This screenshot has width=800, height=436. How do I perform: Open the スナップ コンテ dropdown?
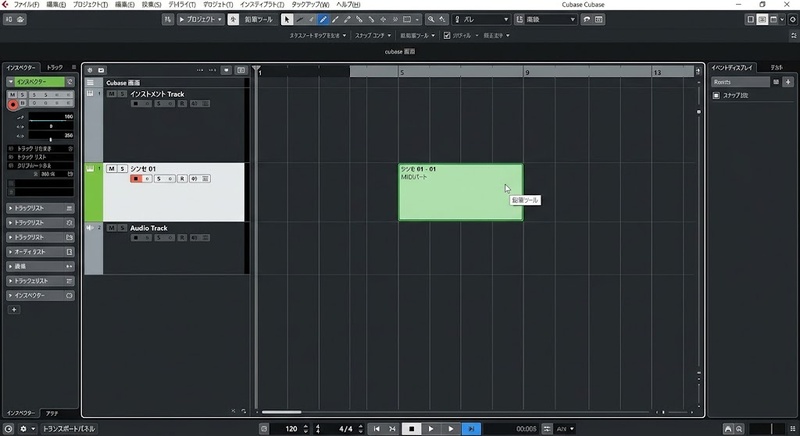(x=372, y=36)
